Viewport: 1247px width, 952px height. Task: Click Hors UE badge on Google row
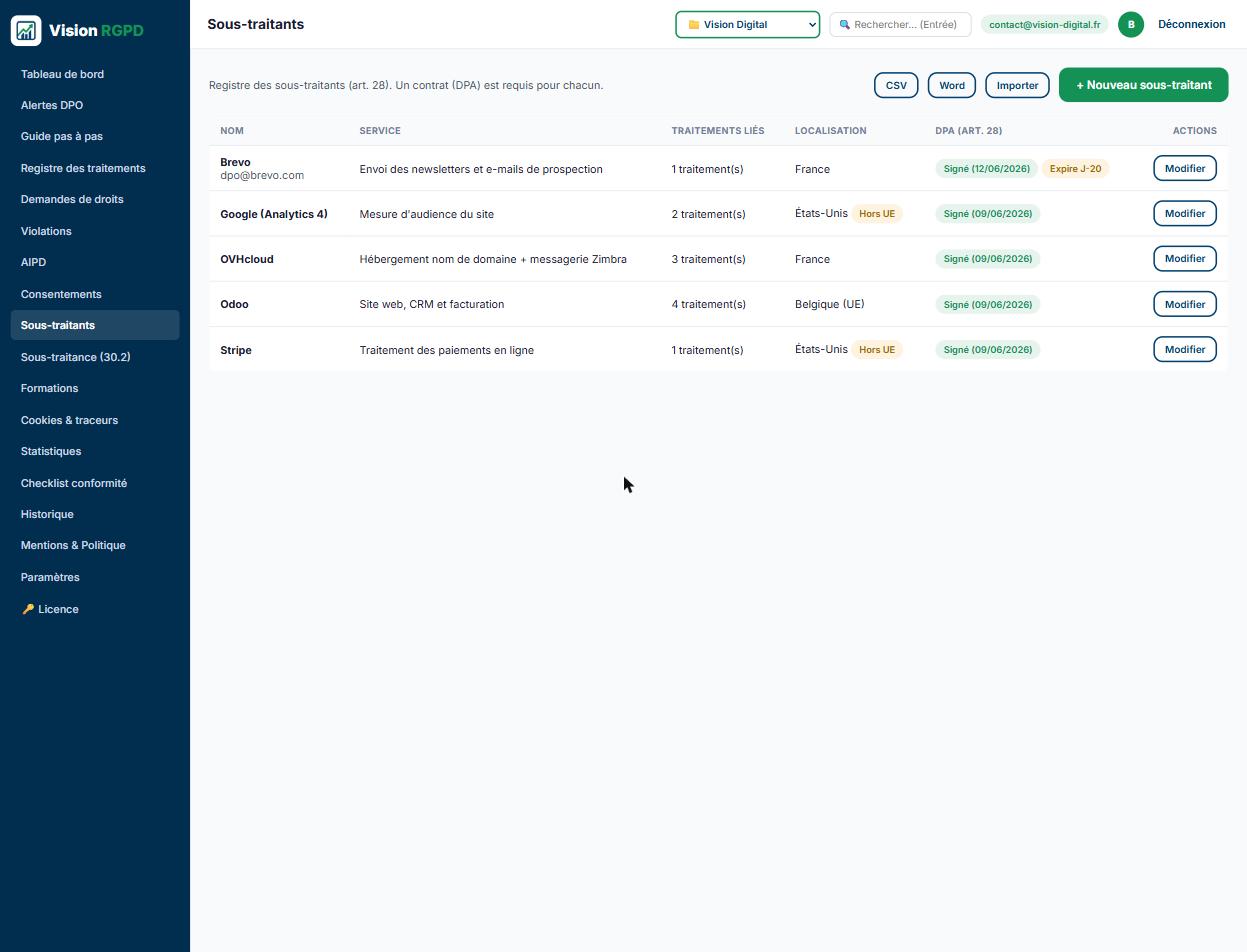pyautogui.click(x=877, y=214)
